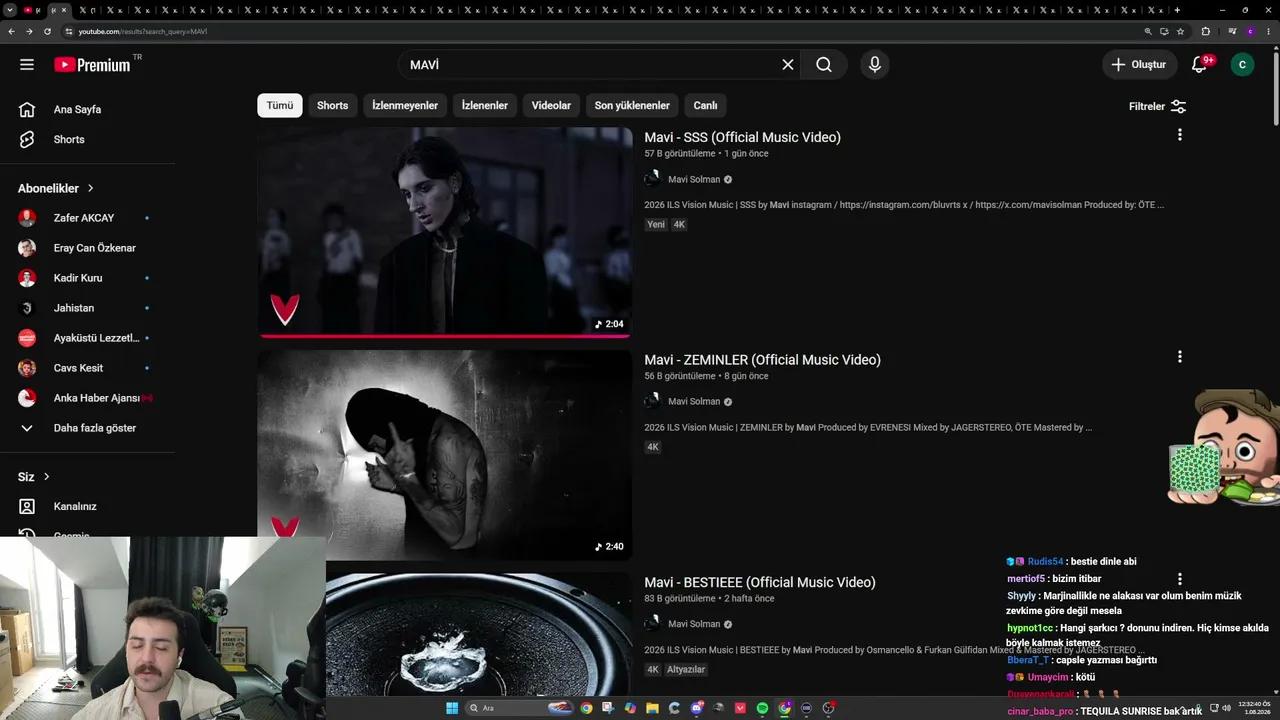Click the youtube.com address bar

point(600,31)
